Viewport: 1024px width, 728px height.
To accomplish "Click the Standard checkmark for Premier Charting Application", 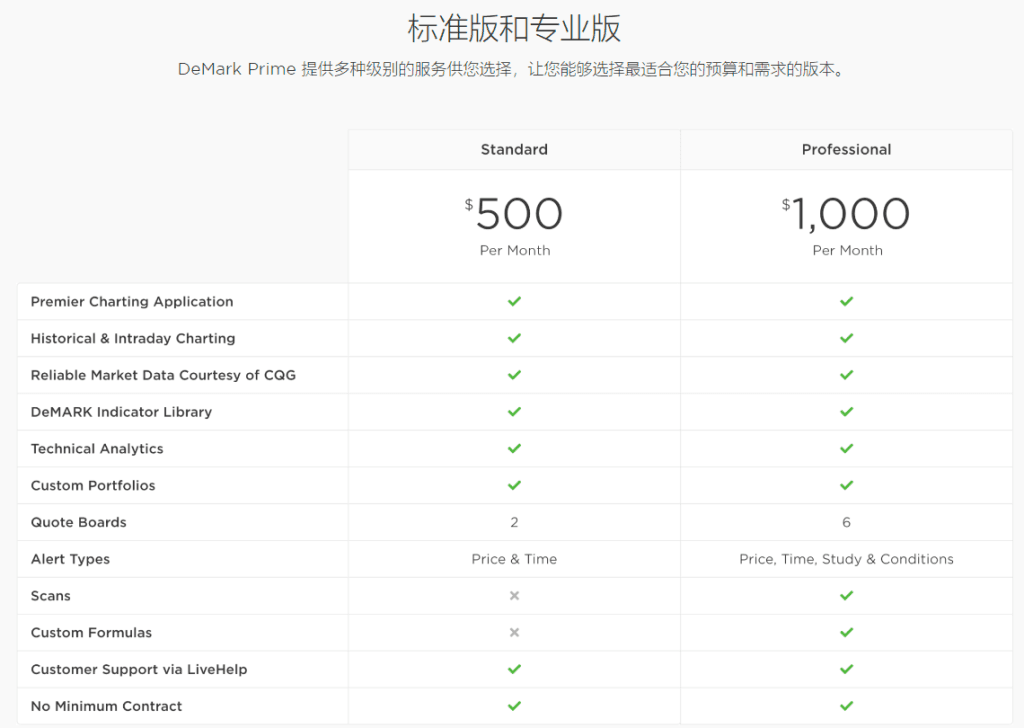I will click(x=515, y=301).
